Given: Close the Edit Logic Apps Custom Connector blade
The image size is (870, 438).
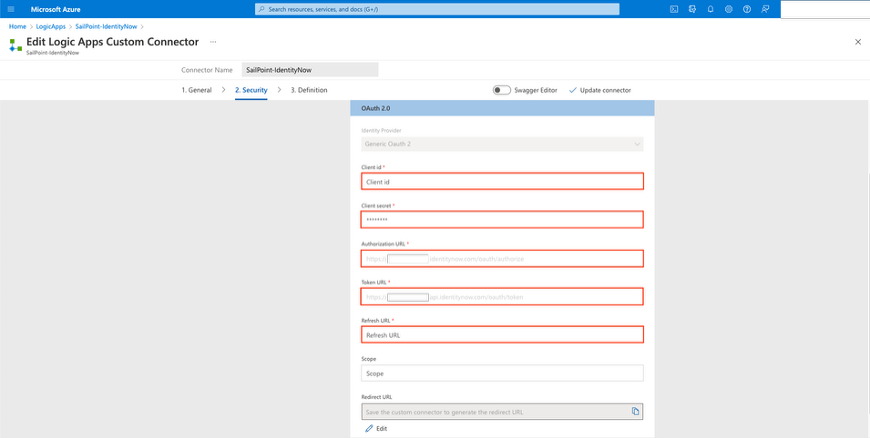Looking at the screenshot, I should point(858,42).
